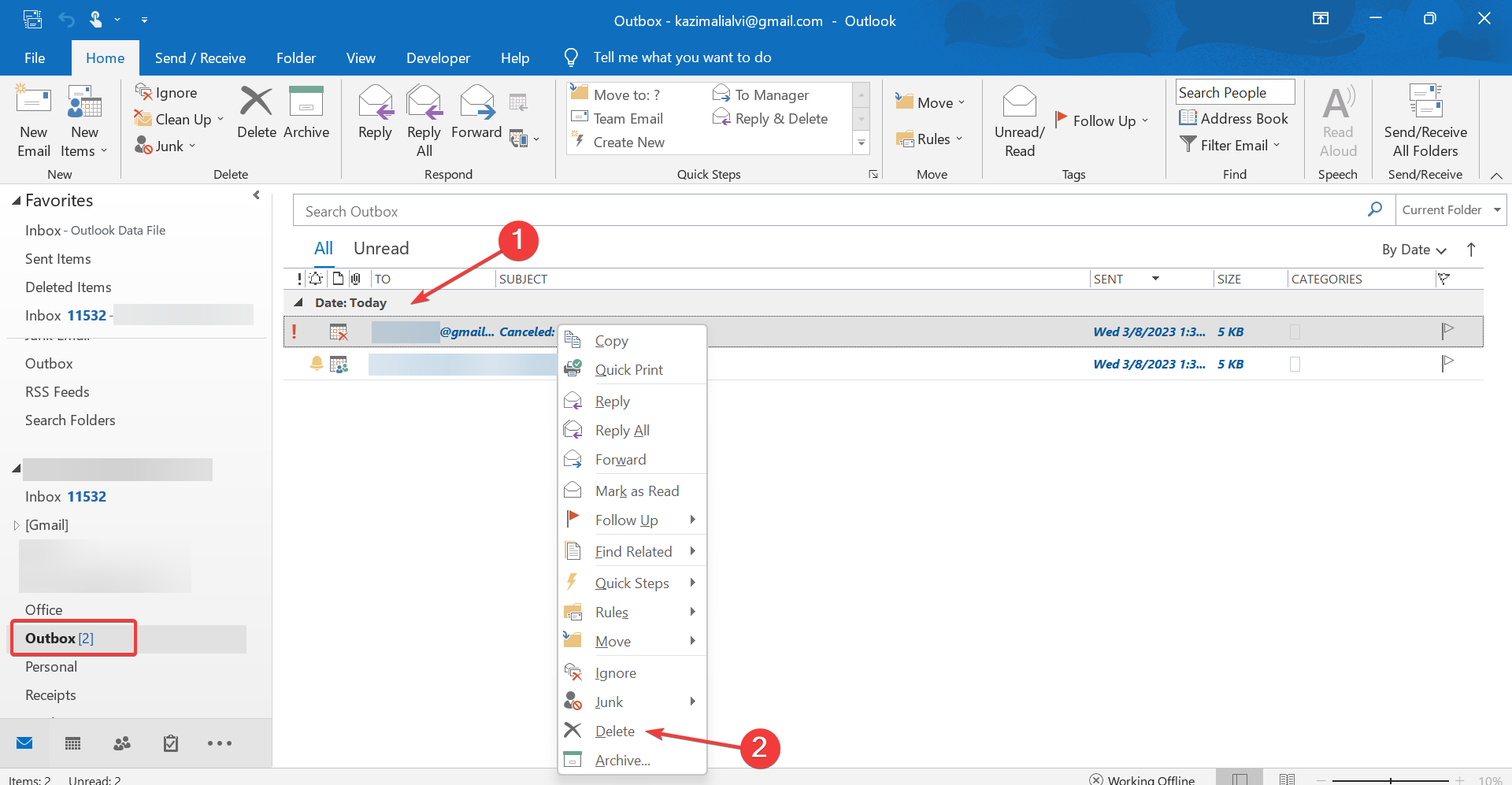Select the Unread filter above message list
1512x785 pixels.
coord(381,249)
